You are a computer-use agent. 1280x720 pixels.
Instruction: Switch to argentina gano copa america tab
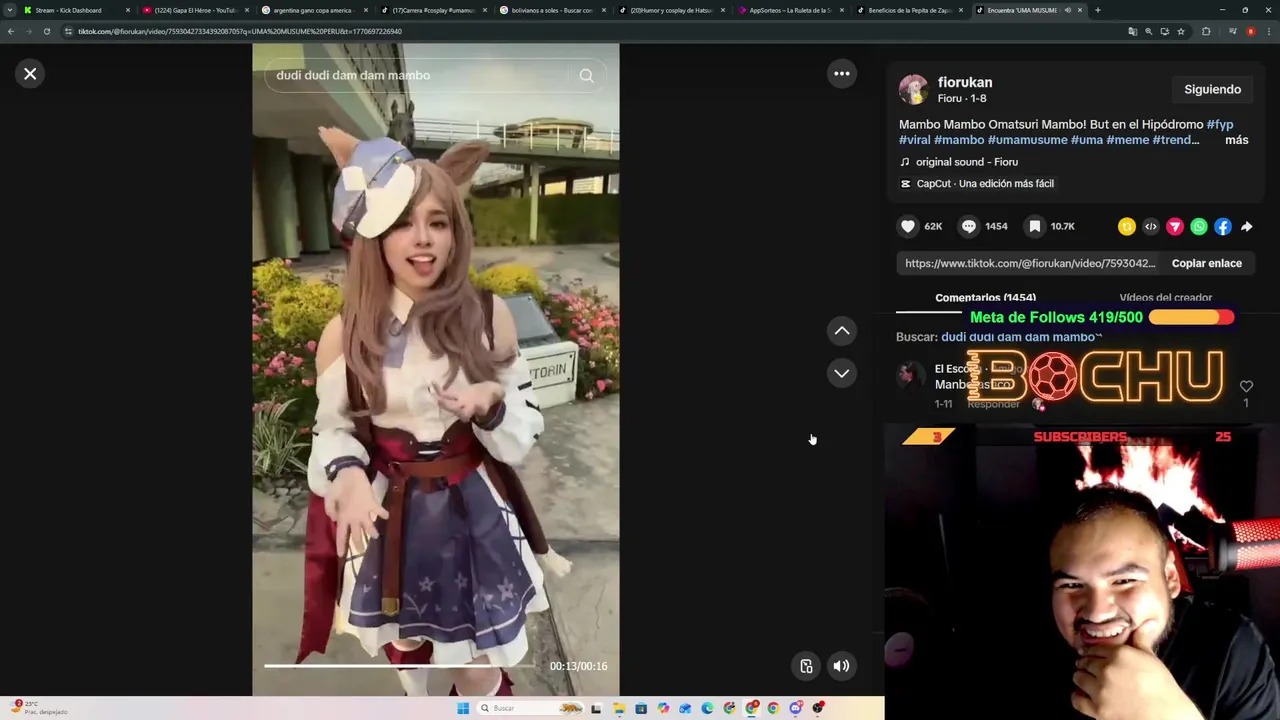(313, 10)
